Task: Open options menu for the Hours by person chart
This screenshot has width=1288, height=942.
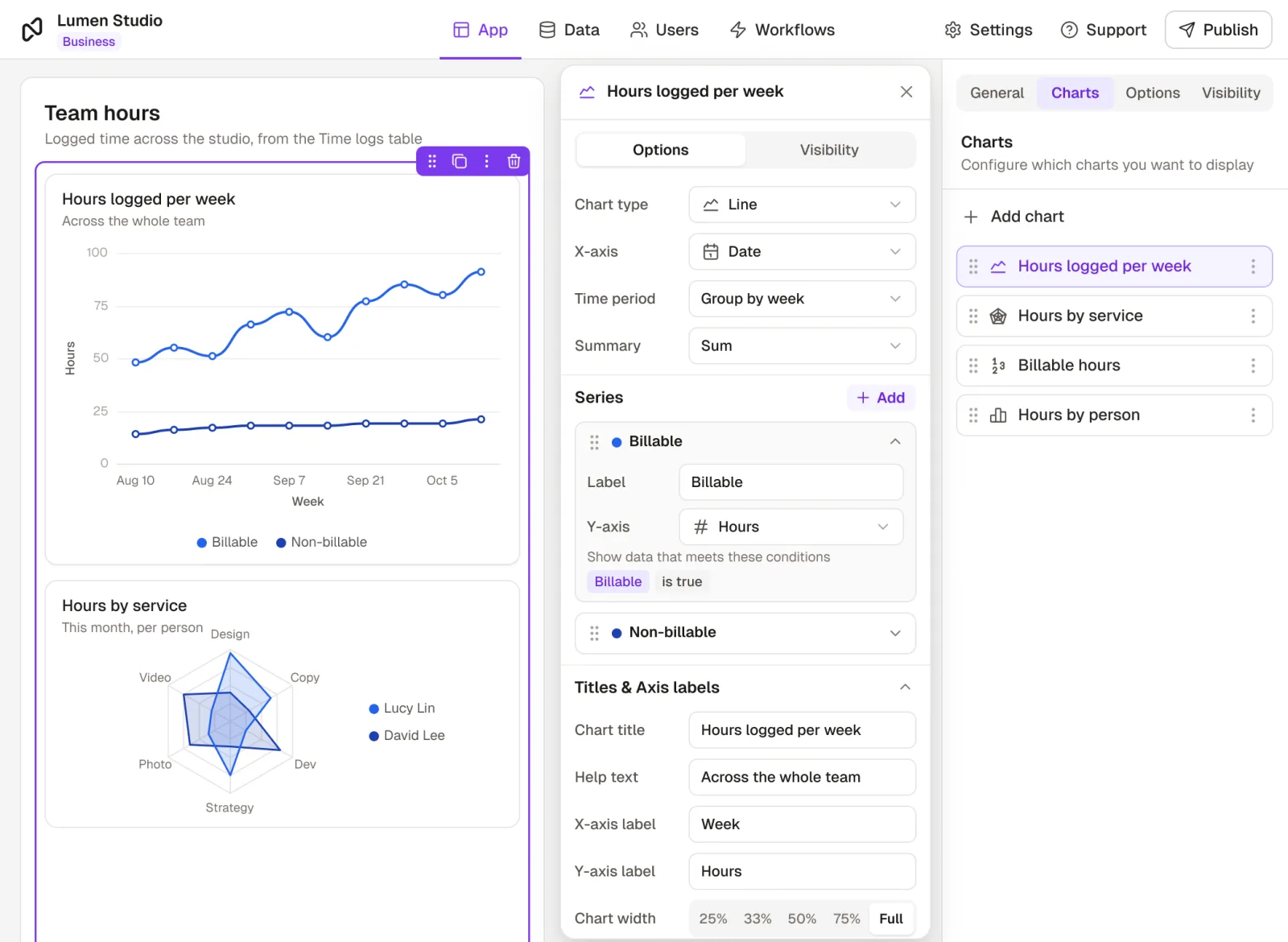Action: point(1253,415)
